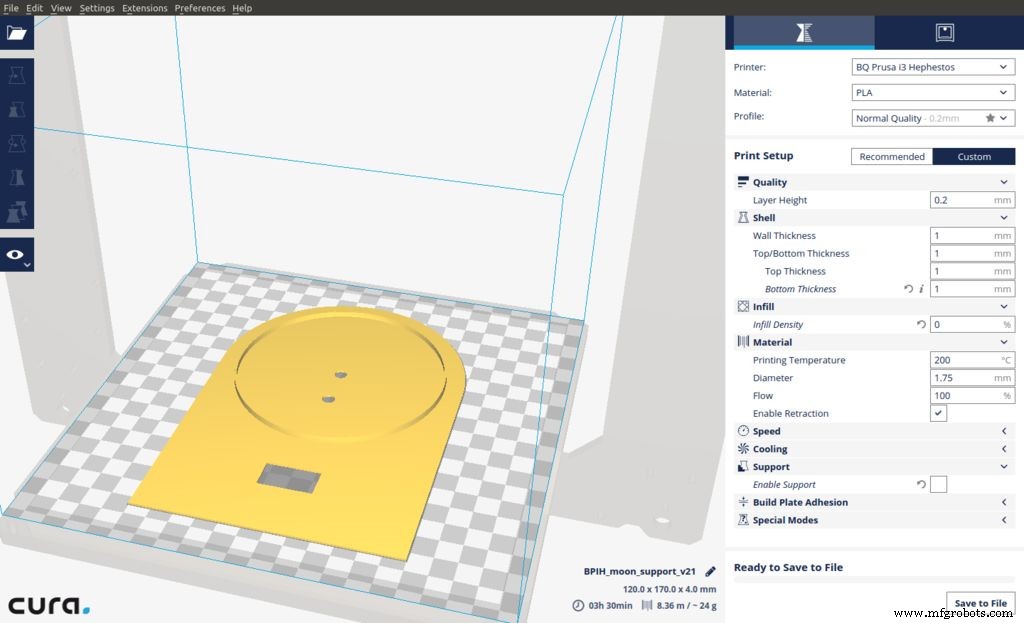Viewport: 1024px width, 623px height.
Task: Switch to the Recommended print setup tab
Action: pyautogui.click(x=891, y=156)
